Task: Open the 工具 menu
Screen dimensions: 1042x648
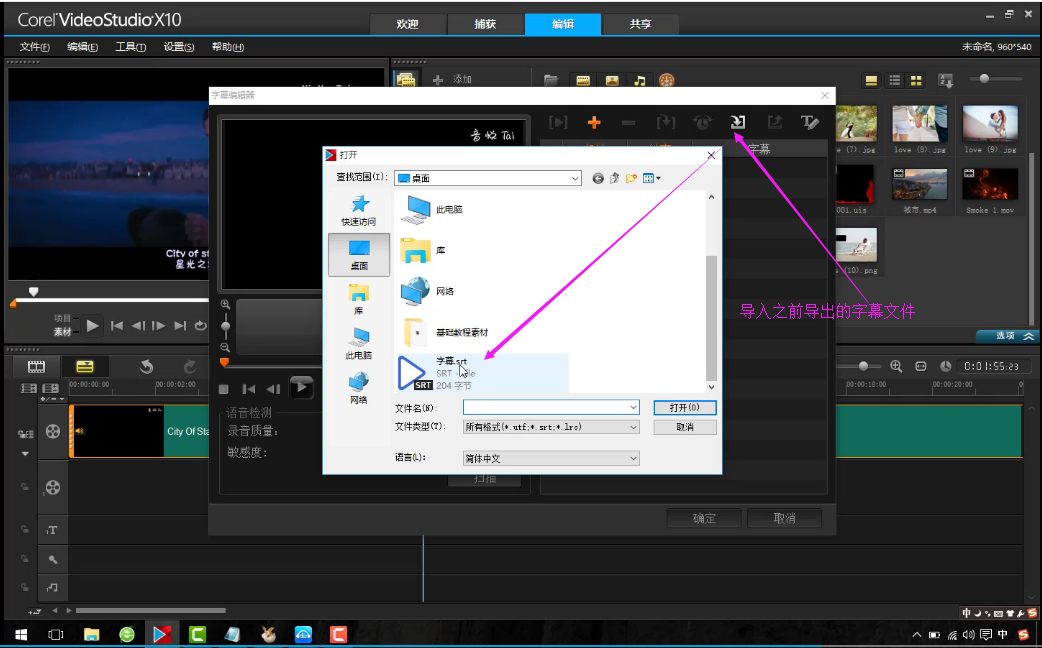Action: click(x=130, y=47)
